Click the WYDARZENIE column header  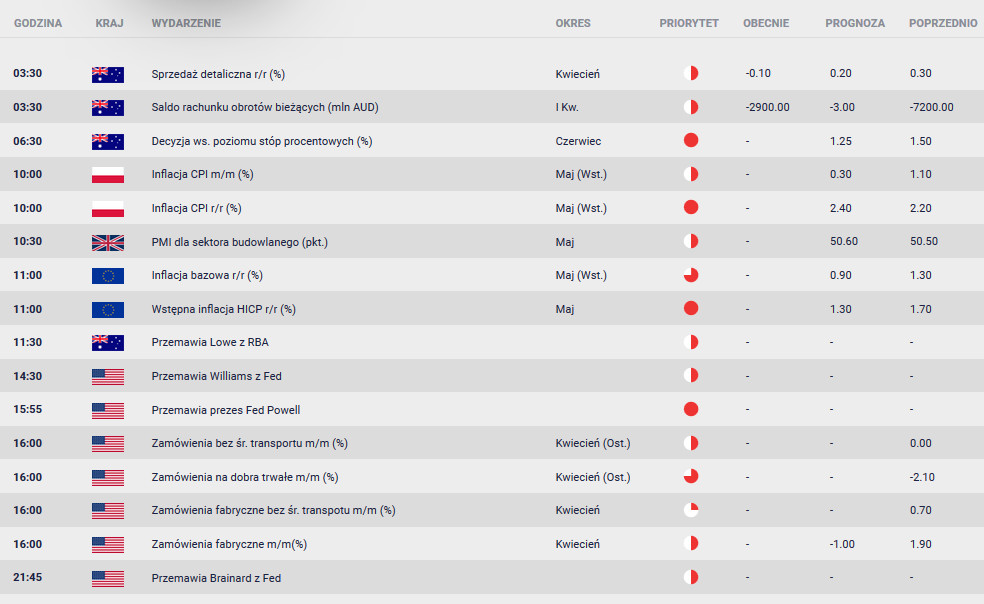pyautogui.click(x=186, y=23)
